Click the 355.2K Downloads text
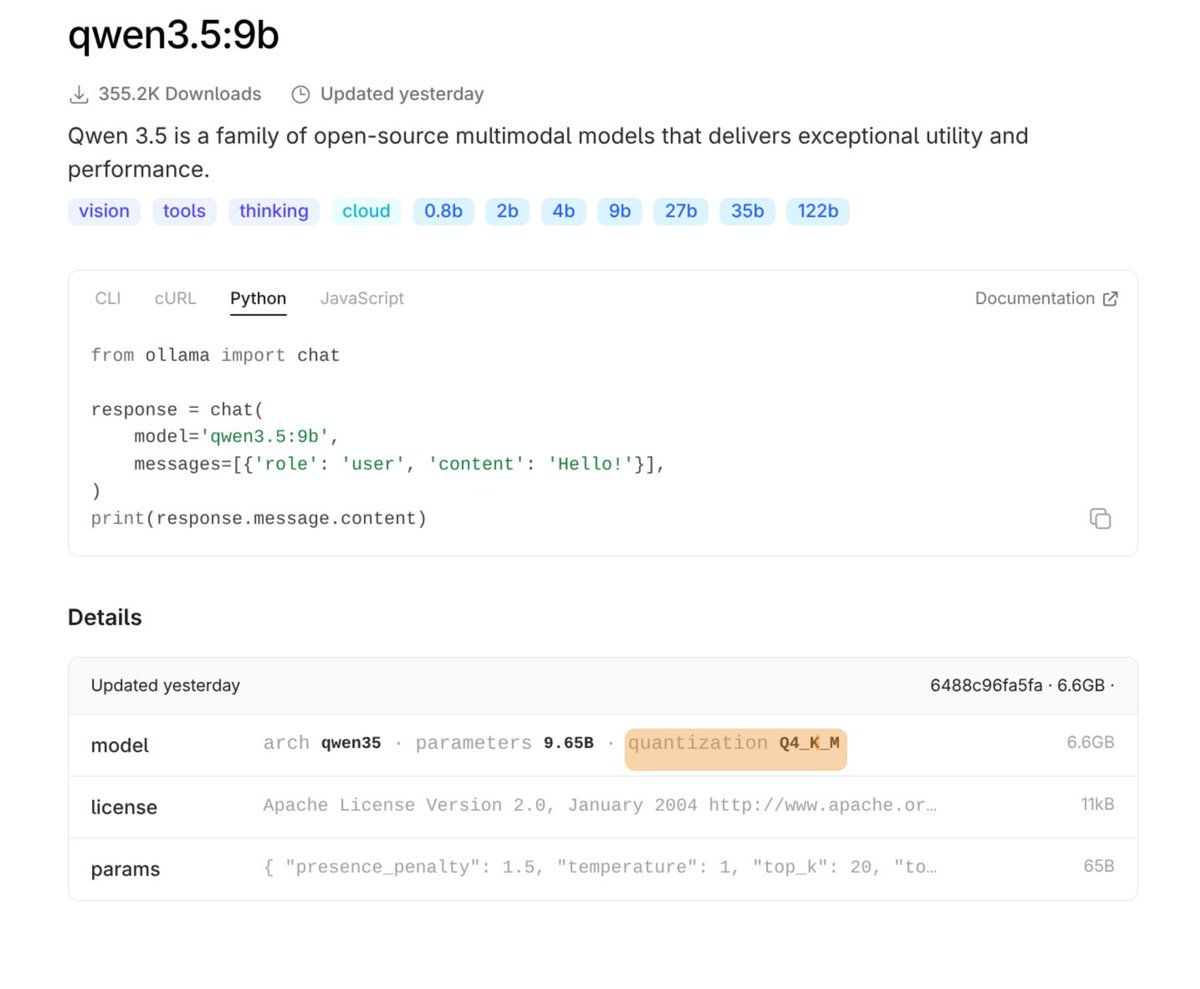 179,94
